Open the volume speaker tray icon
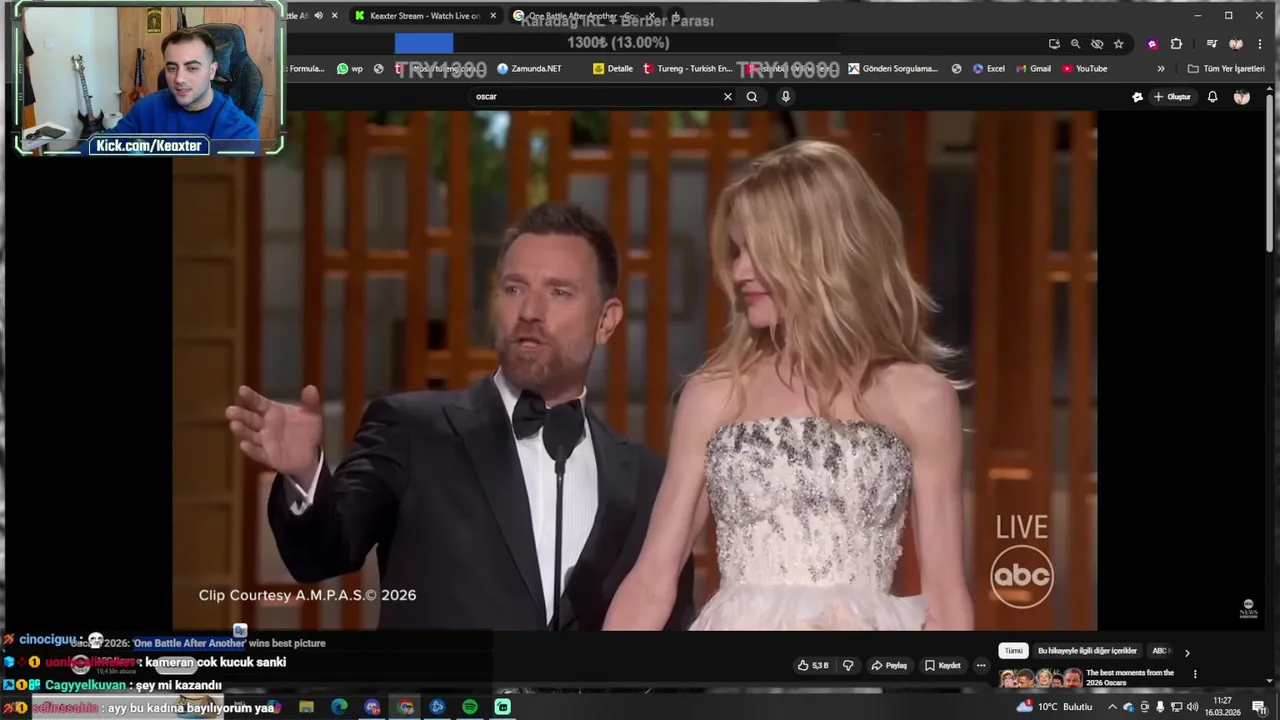 pos(1192,707)
